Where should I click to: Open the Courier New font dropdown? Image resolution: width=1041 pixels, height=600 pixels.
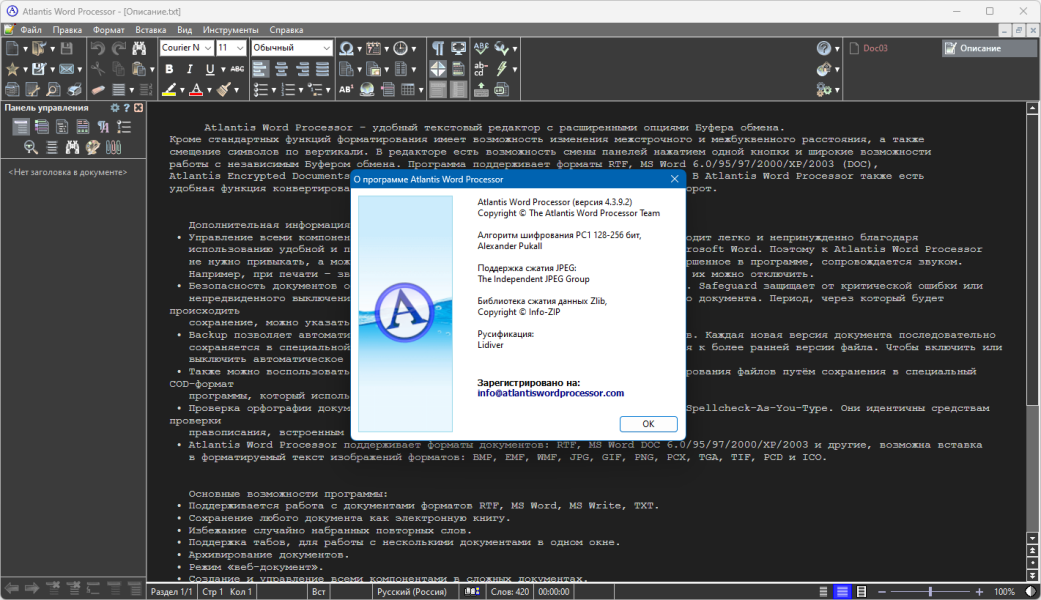(207, 48)
